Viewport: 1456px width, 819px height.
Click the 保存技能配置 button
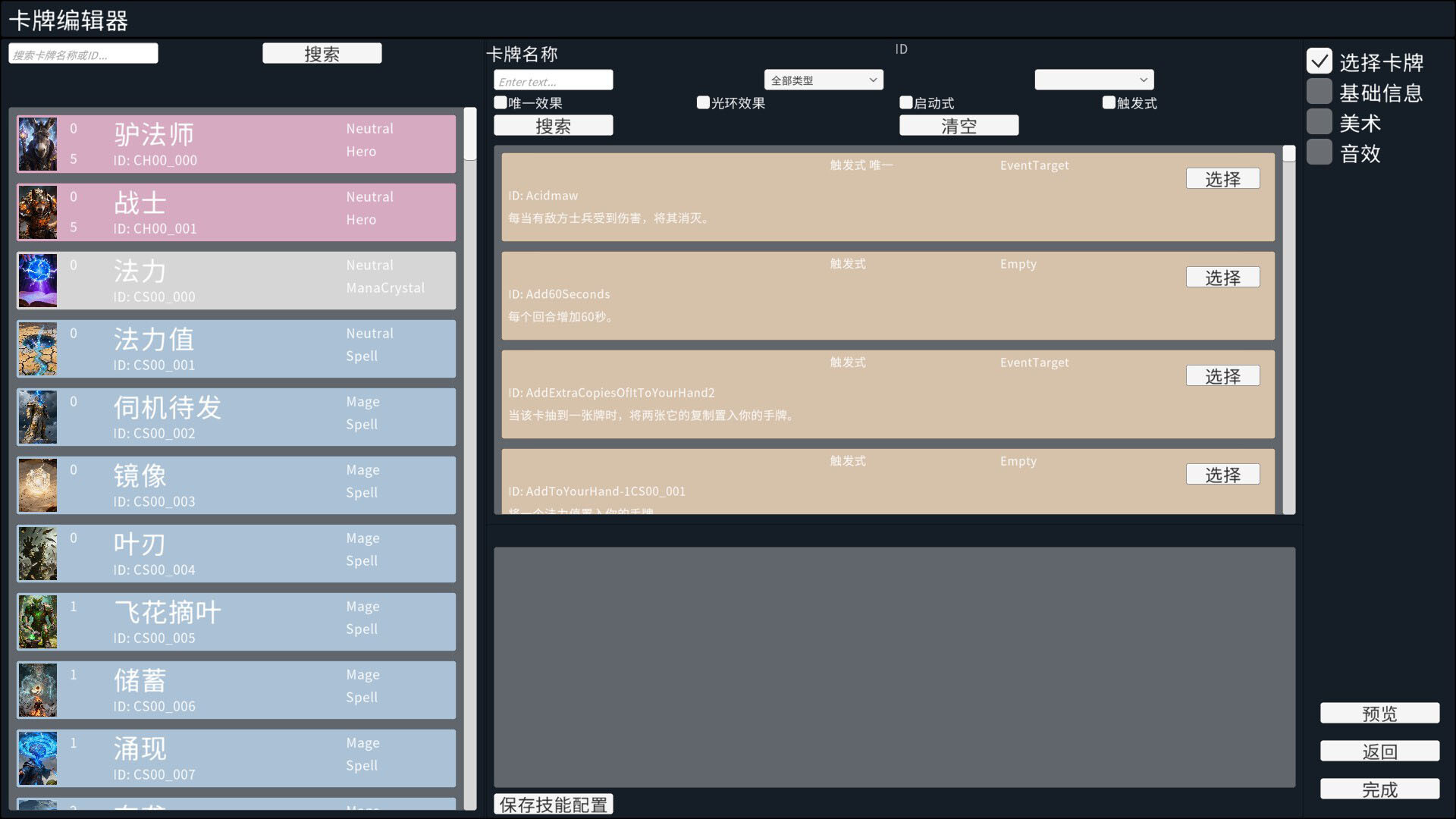tap(554, 804)
